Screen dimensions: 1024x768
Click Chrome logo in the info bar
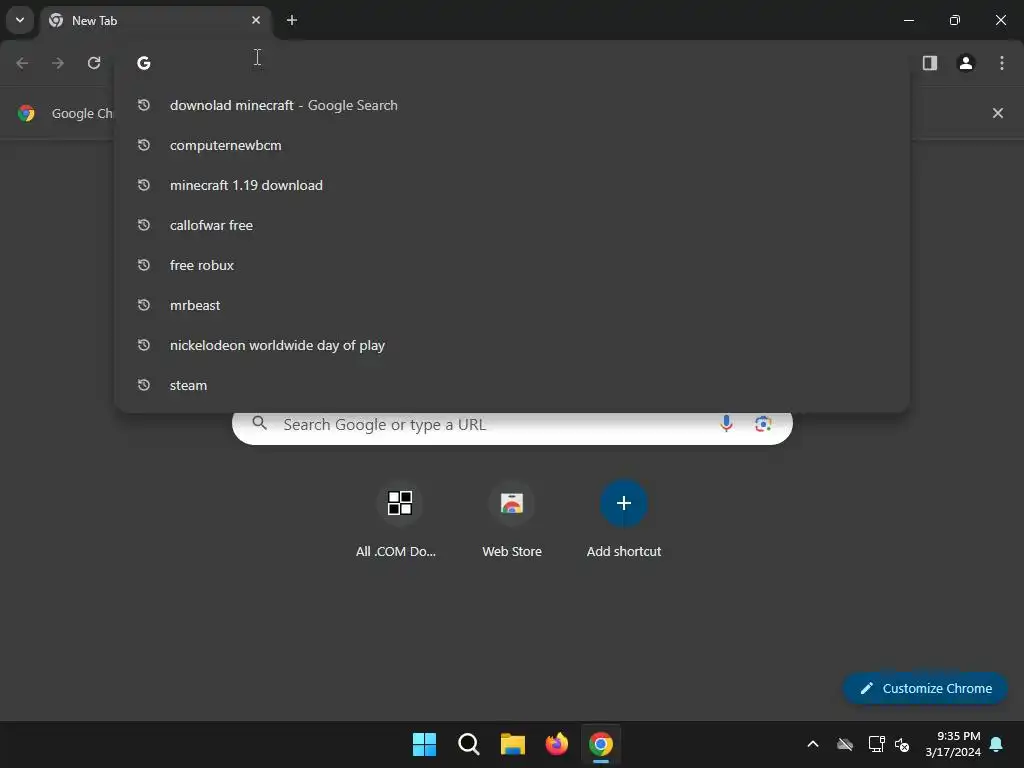tap(26, 113)
